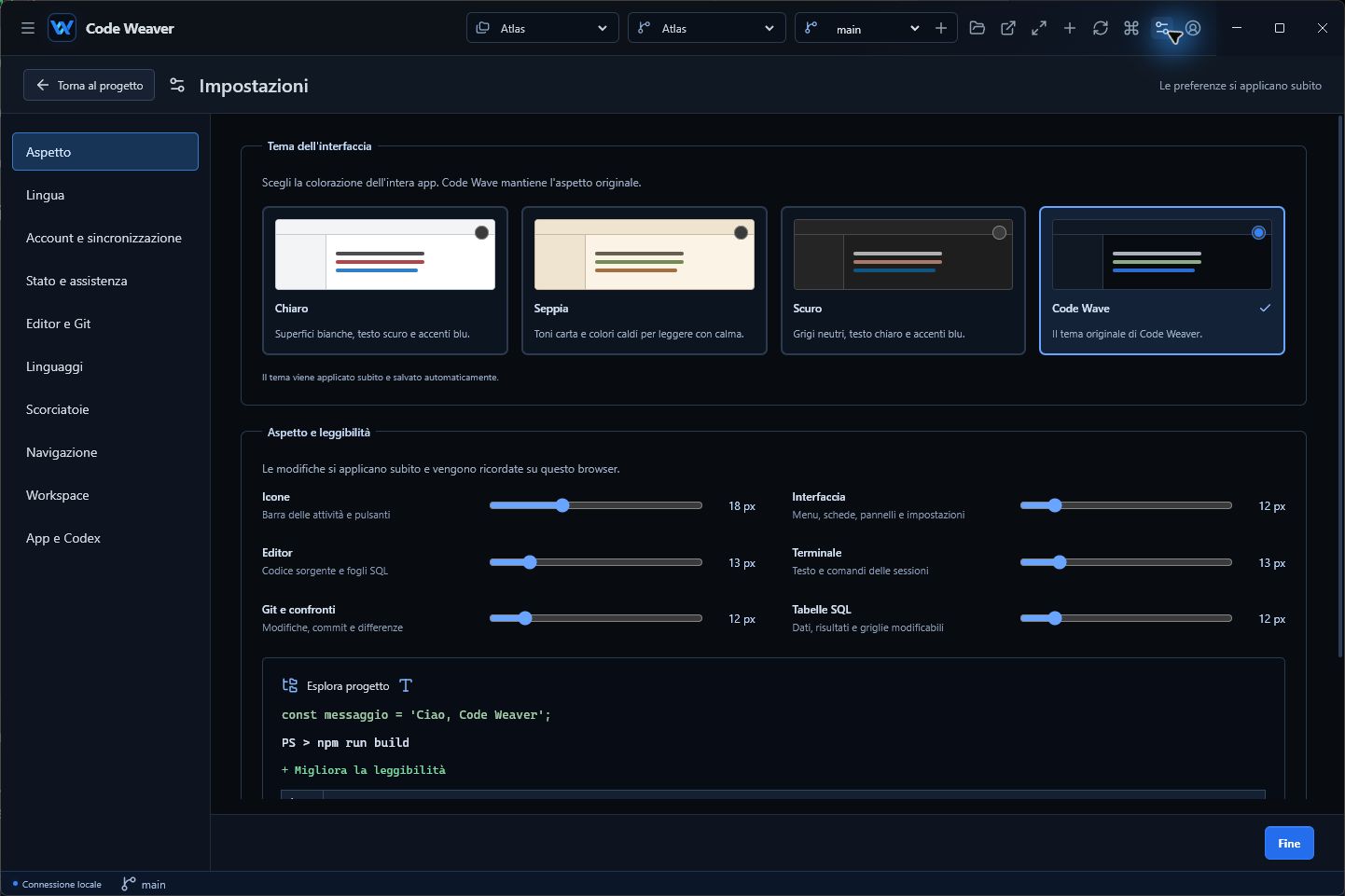Open the App e Codex section
This screenshot has width=1345, height=896.
click(x=105, y=538)
